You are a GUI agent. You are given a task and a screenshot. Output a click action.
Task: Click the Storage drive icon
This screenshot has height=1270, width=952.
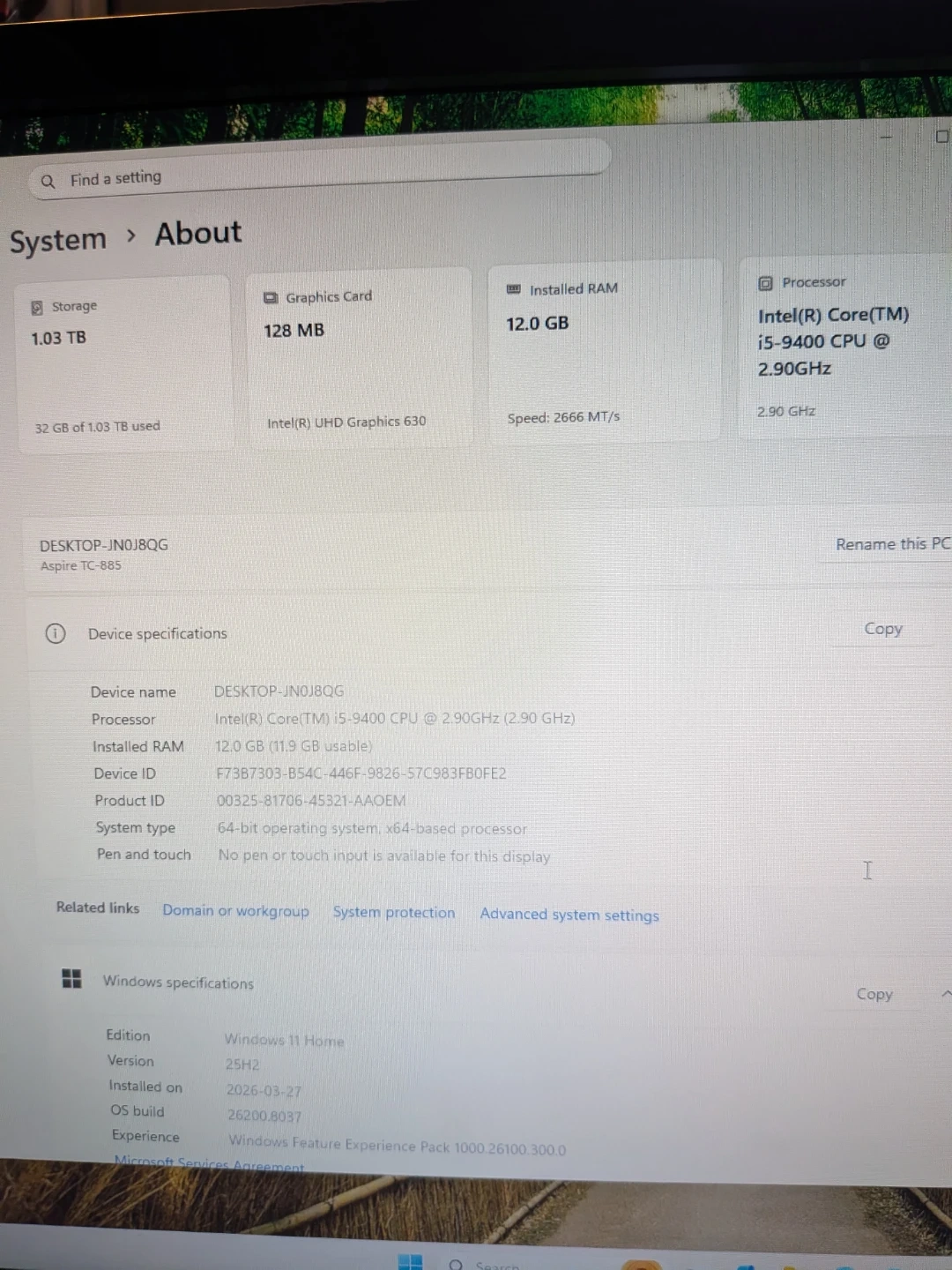click(37, 308)
